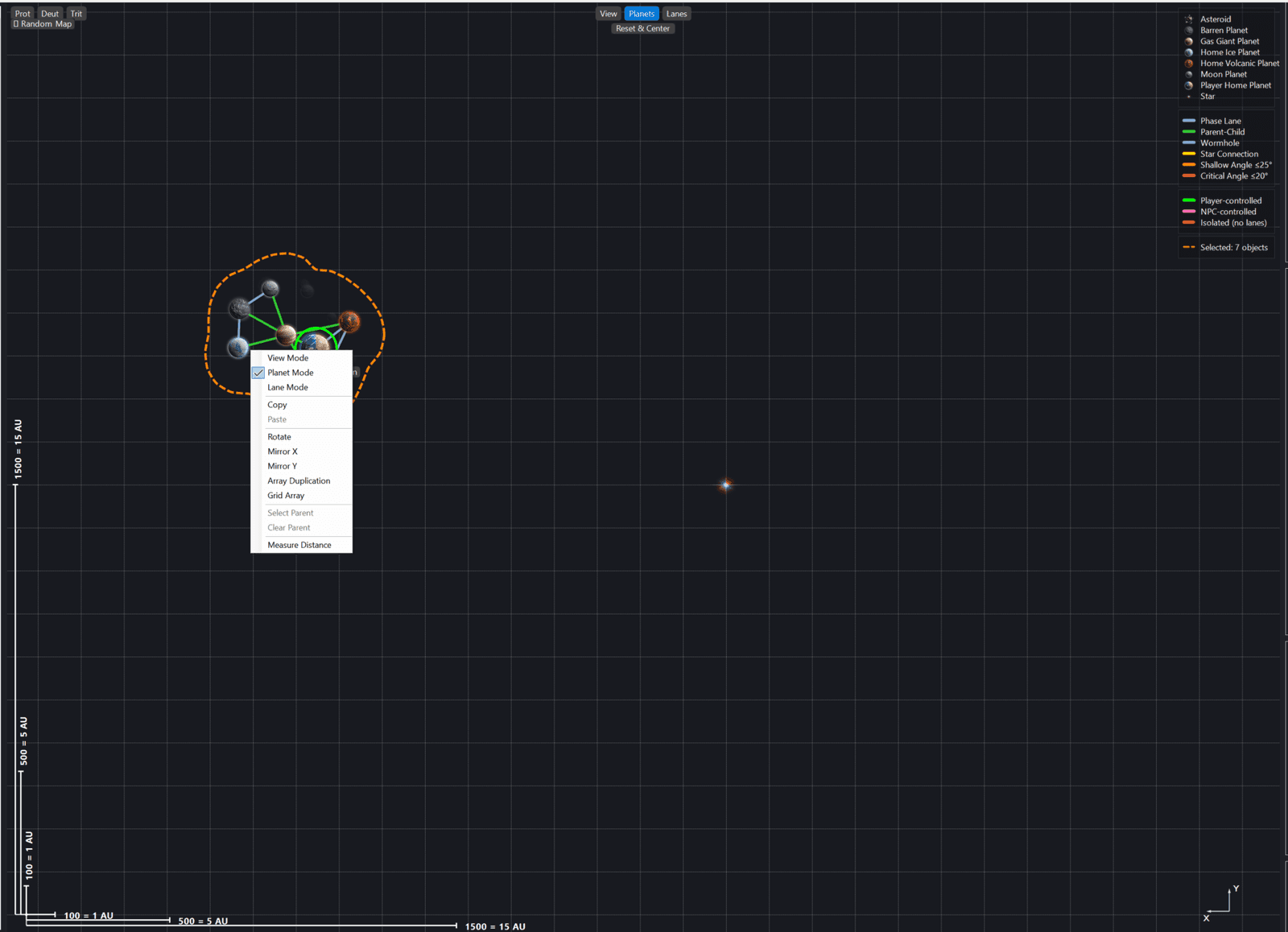Select Mirror X in the context menu
1288x932 pixels.
302,452
